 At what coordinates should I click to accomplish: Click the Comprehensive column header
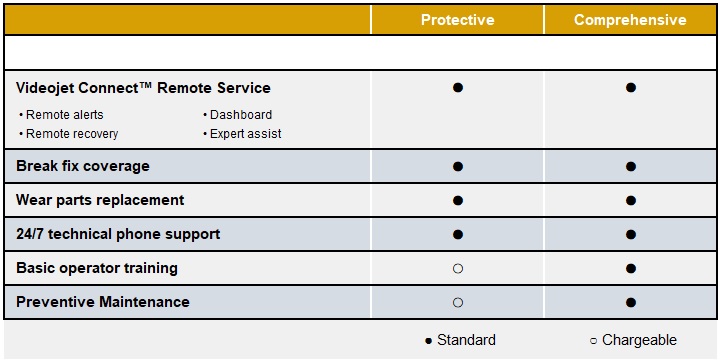[x=630, y=20]
